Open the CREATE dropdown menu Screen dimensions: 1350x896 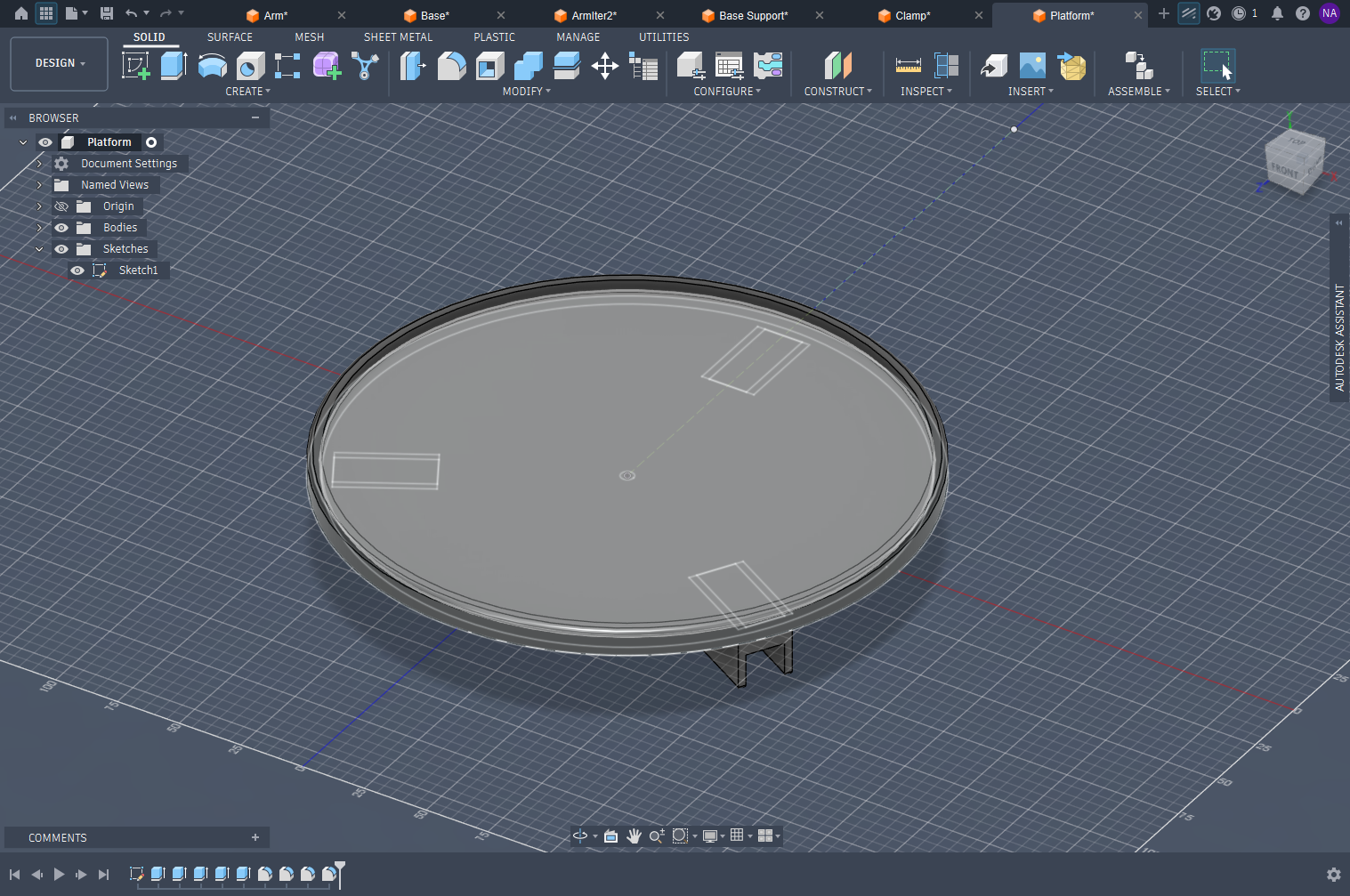(x=248, y=92)
